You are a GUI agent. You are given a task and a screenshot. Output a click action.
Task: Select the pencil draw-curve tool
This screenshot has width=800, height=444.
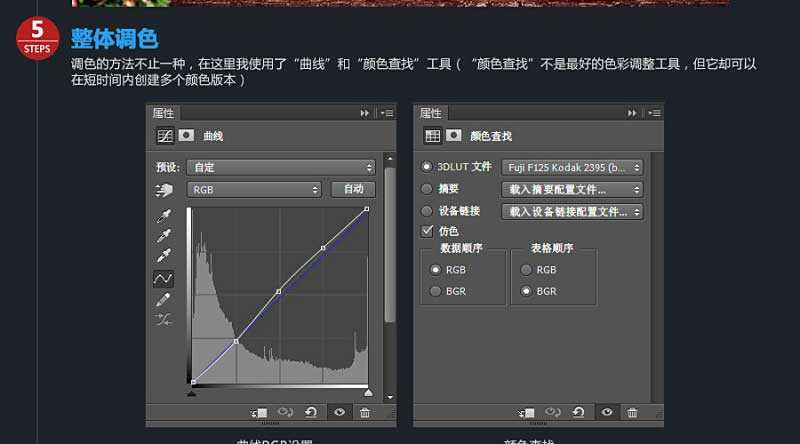(163, 299)
